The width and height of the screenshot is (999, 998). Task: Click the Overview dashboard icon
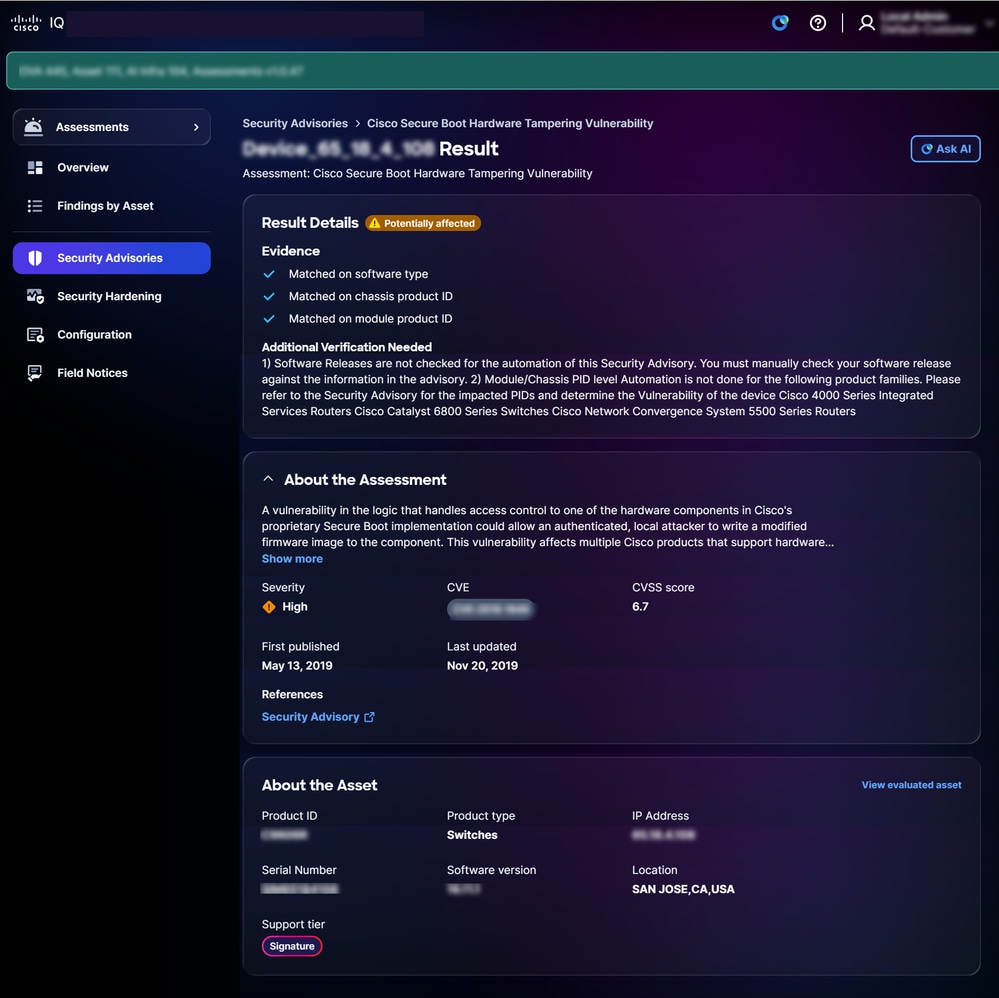tap(35, 168)
